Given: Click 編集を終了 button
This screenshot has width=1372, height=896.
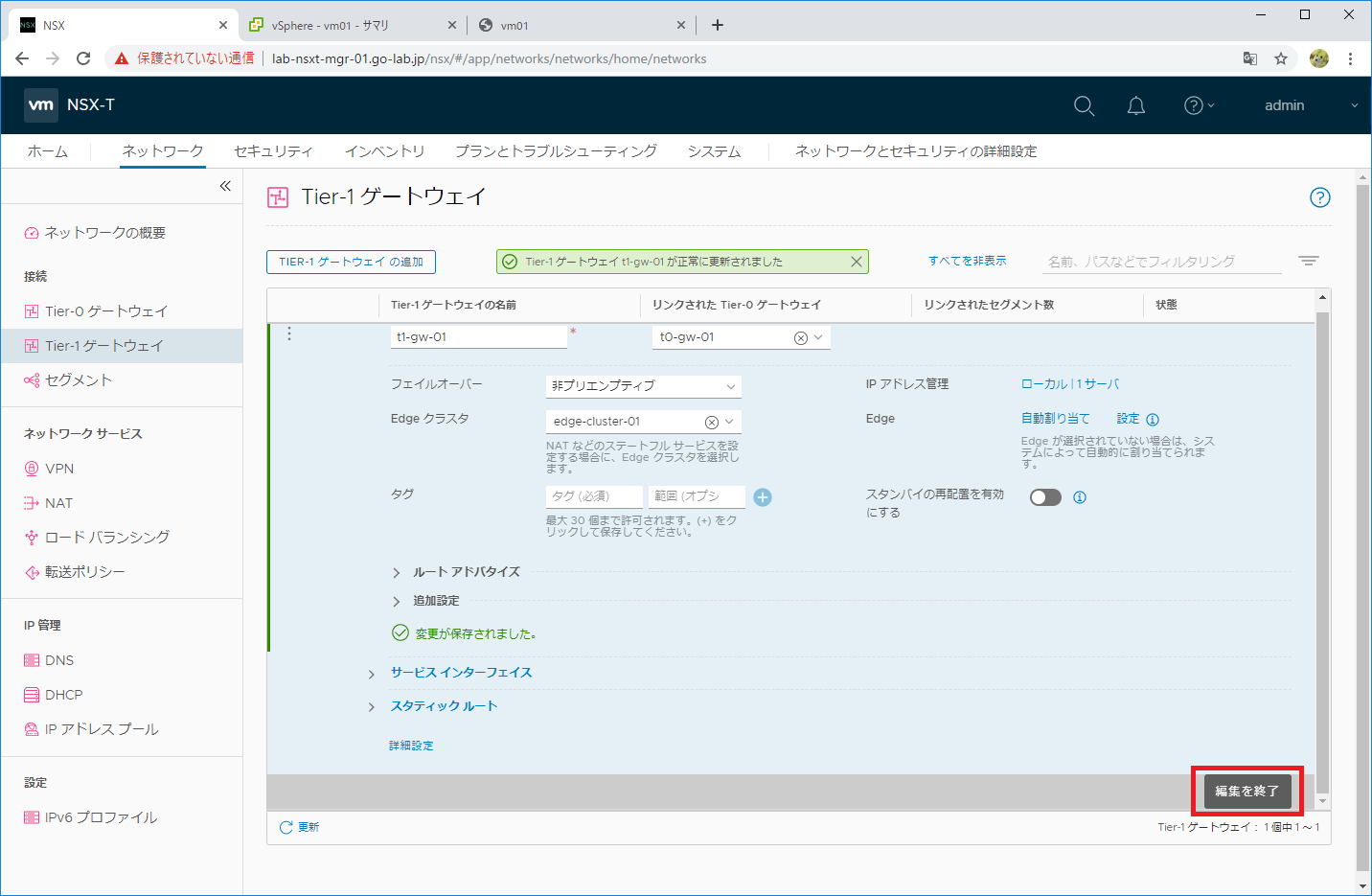Looking at the screenshot, I should [x=1247, y=792].
